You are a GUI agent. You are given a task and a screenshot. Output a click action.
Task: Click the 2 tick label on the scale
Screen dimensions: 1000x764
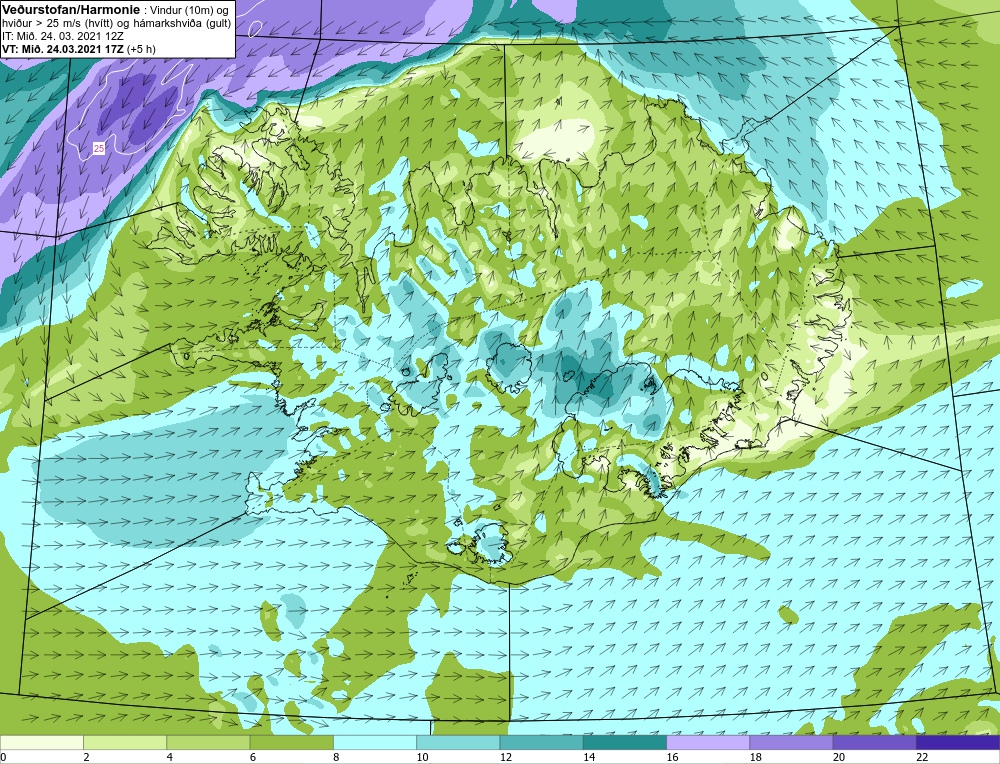[86, 758]
